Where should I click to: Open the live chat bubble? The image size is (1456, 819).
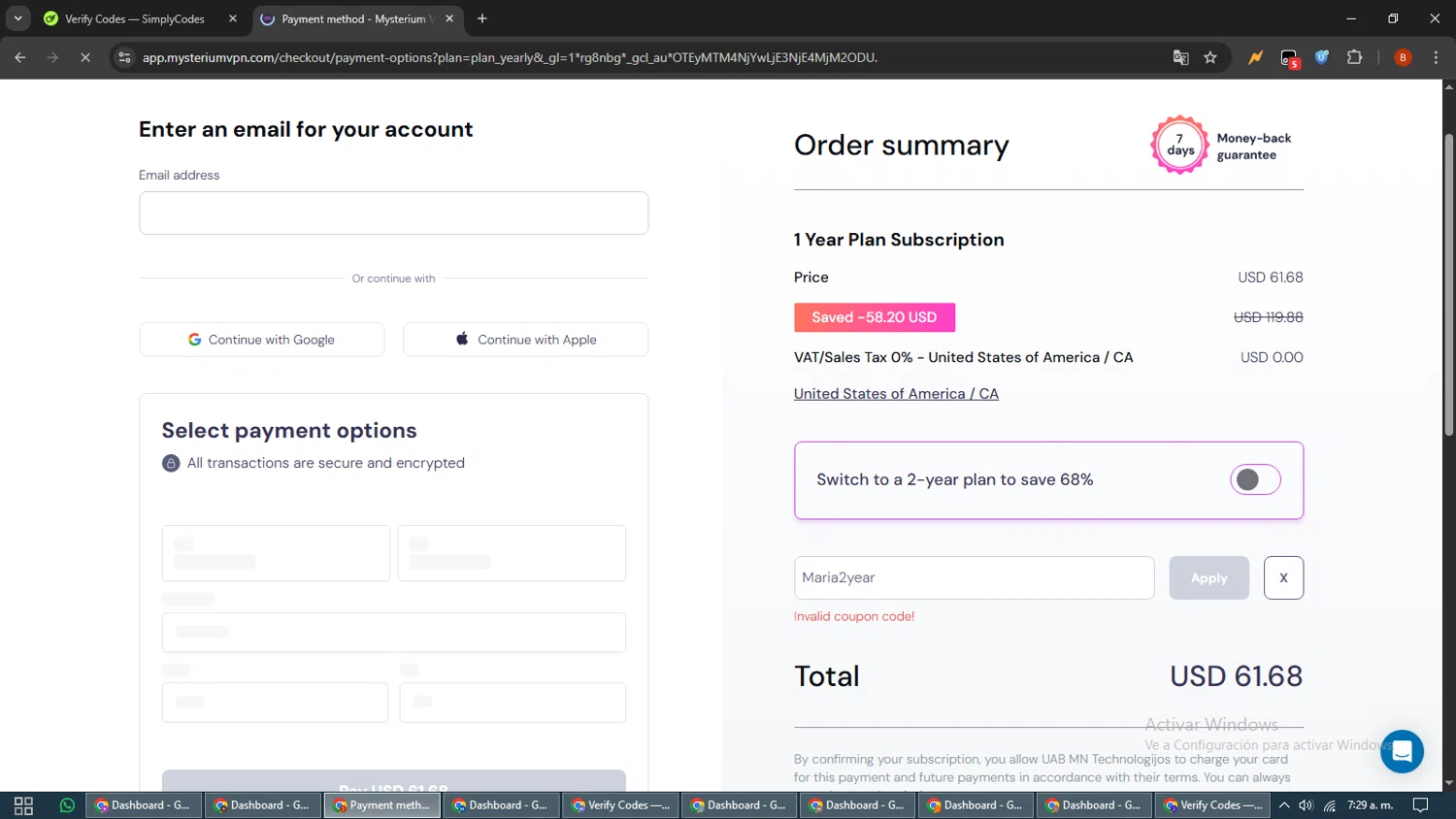1402,751
